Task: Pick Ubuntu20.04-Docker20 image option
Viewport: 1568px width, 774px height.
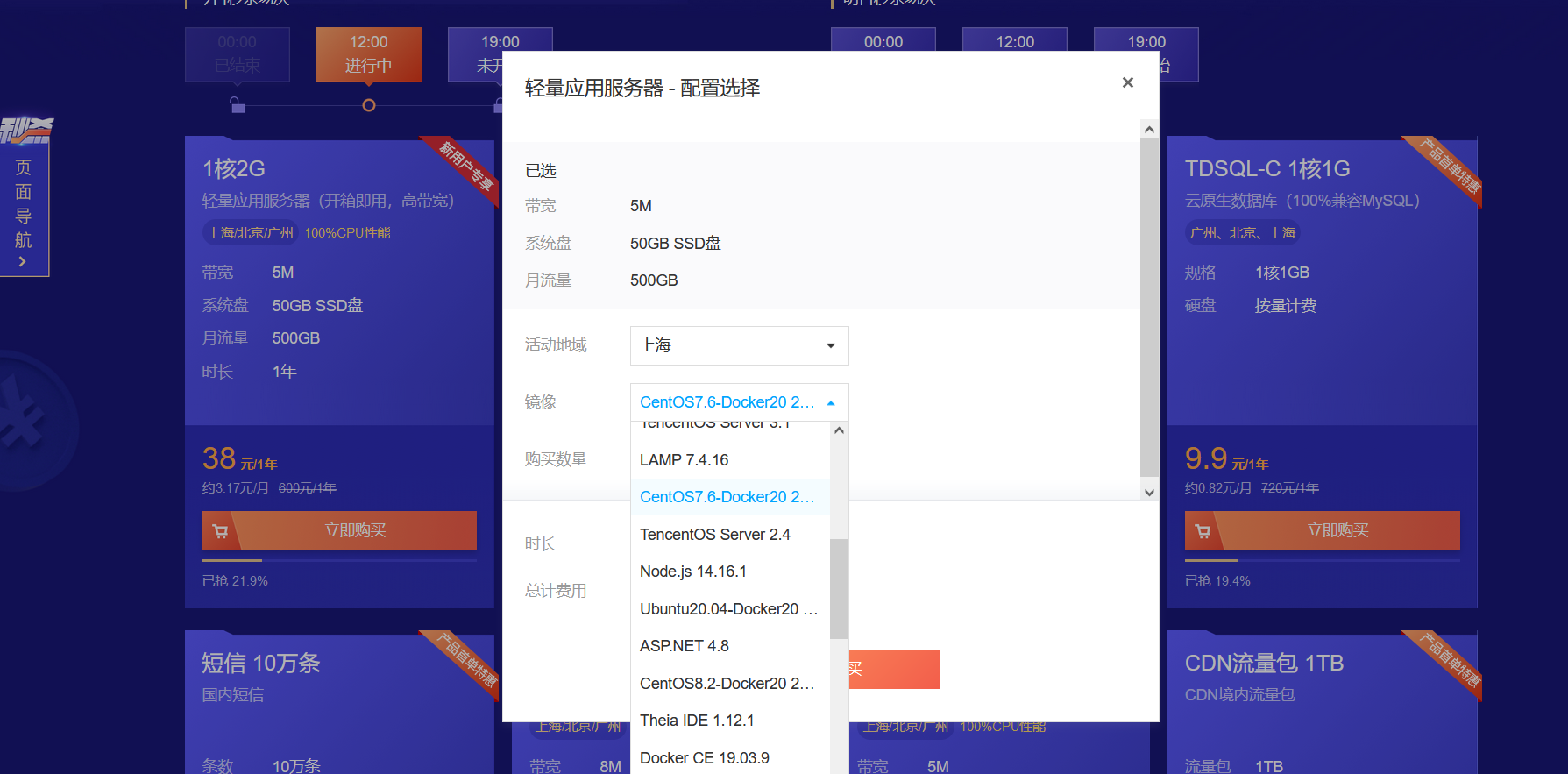Action: click(x=729, y=609)
